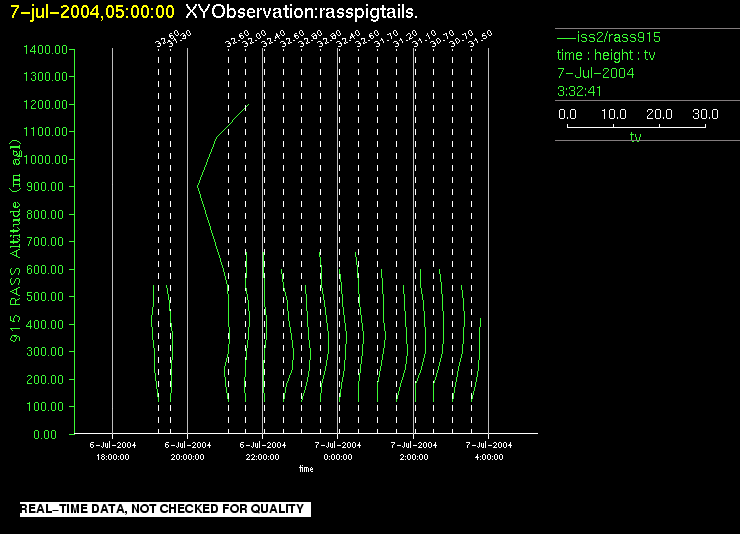The height and width of the screenshot is (534, 740).
Task: Click the 31.30 profile value label
Action: 180,39
